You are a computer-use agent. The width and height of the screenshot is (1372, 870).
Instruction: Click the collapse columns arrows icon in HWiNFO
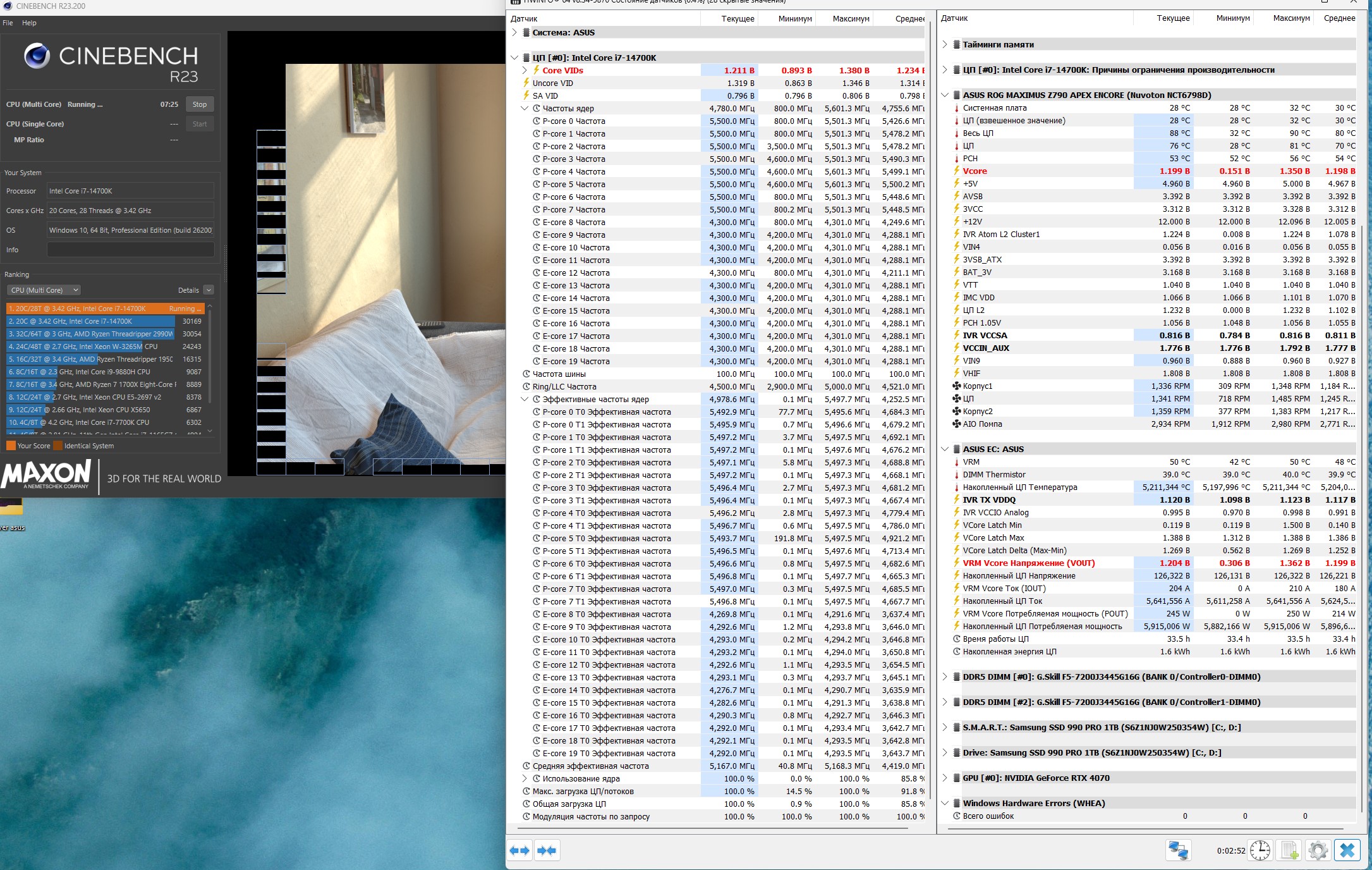(547, 850)
